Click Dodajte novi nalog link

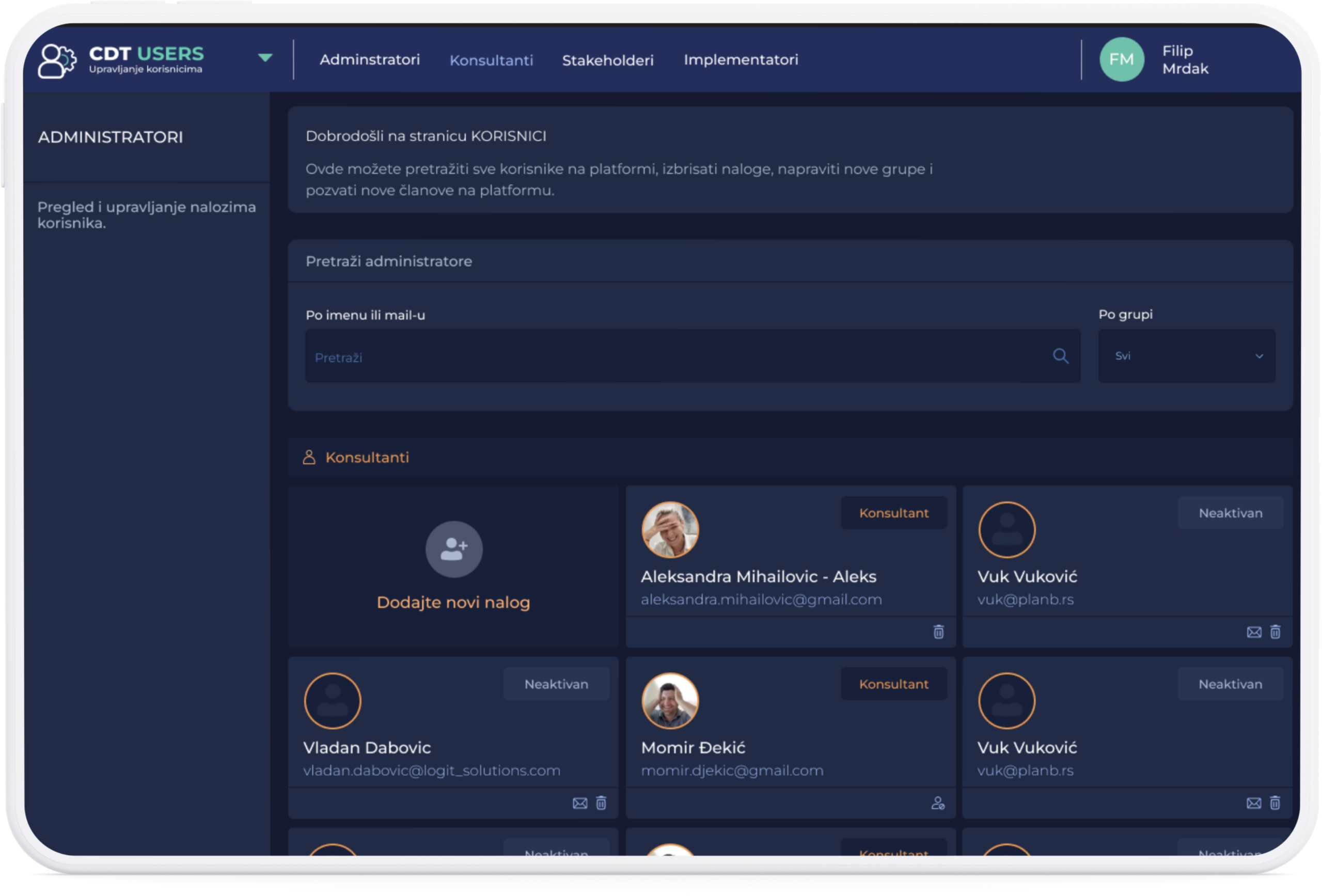point(453,603)
